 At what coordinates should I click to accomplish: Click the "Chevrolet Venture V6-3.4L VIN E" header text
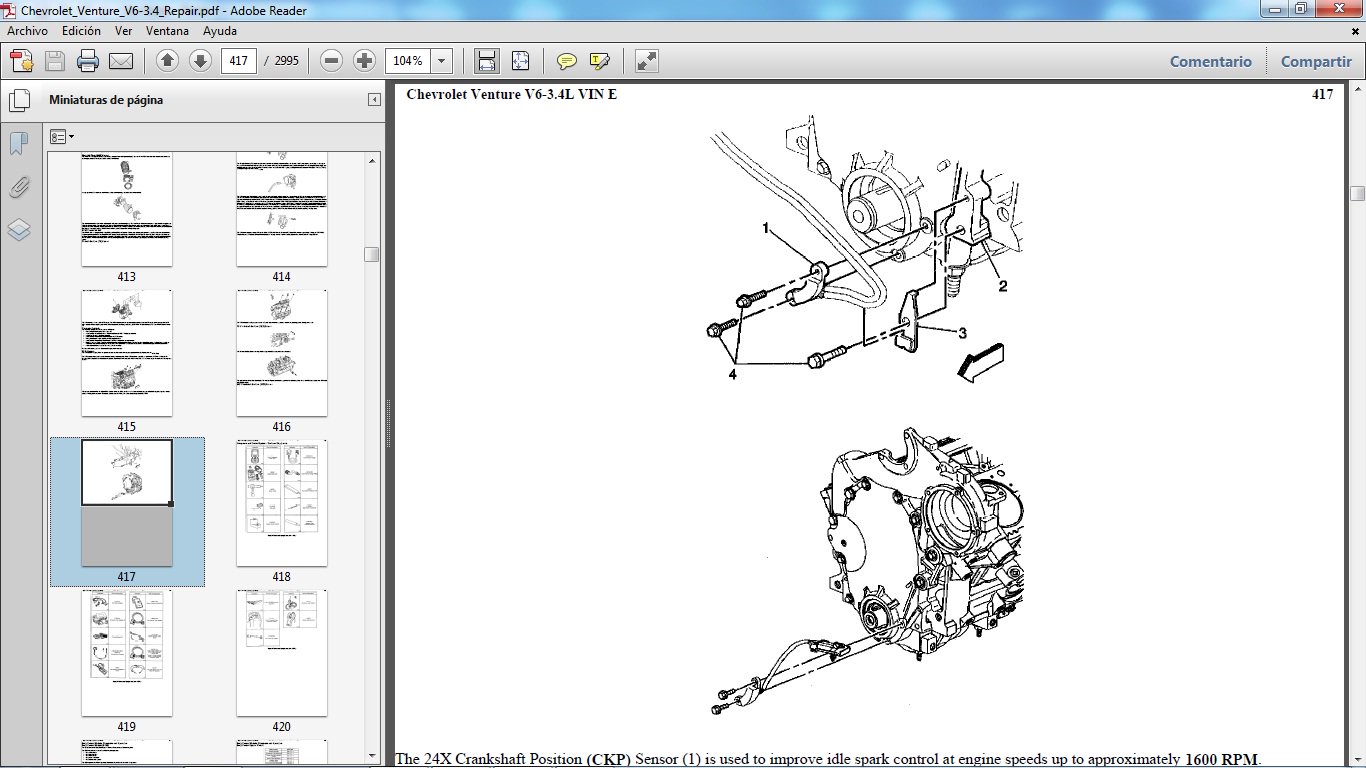click(x=511, y=95)
